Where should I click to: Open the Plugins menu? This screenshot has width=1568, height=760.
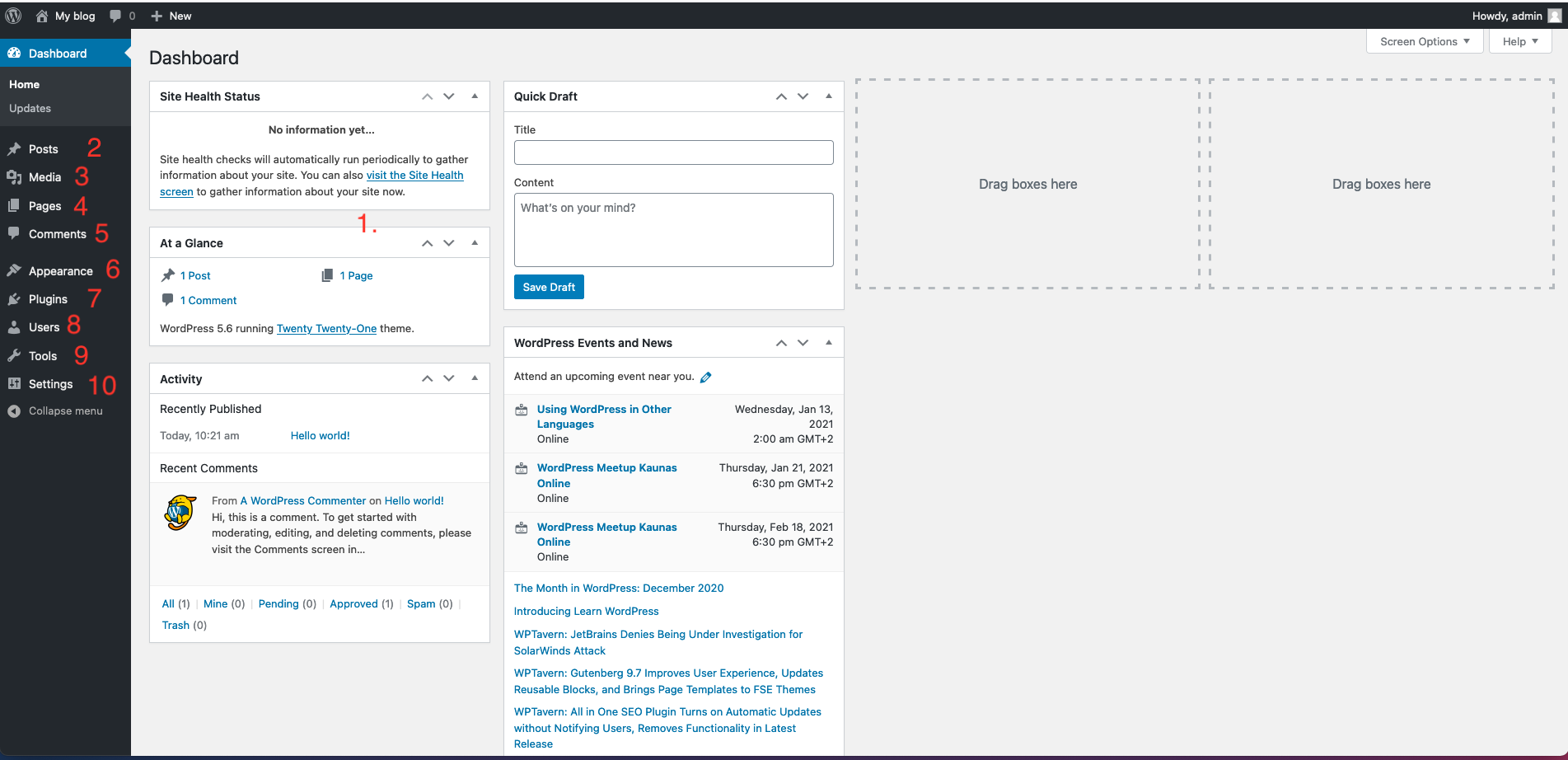[48, 299]
